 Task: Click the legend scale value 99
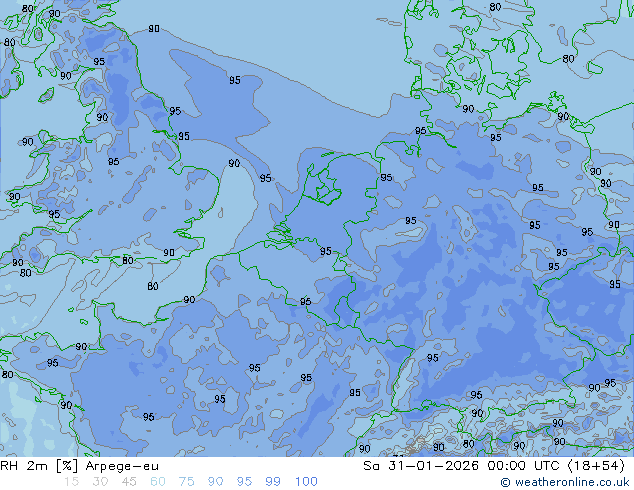point(273,482)
